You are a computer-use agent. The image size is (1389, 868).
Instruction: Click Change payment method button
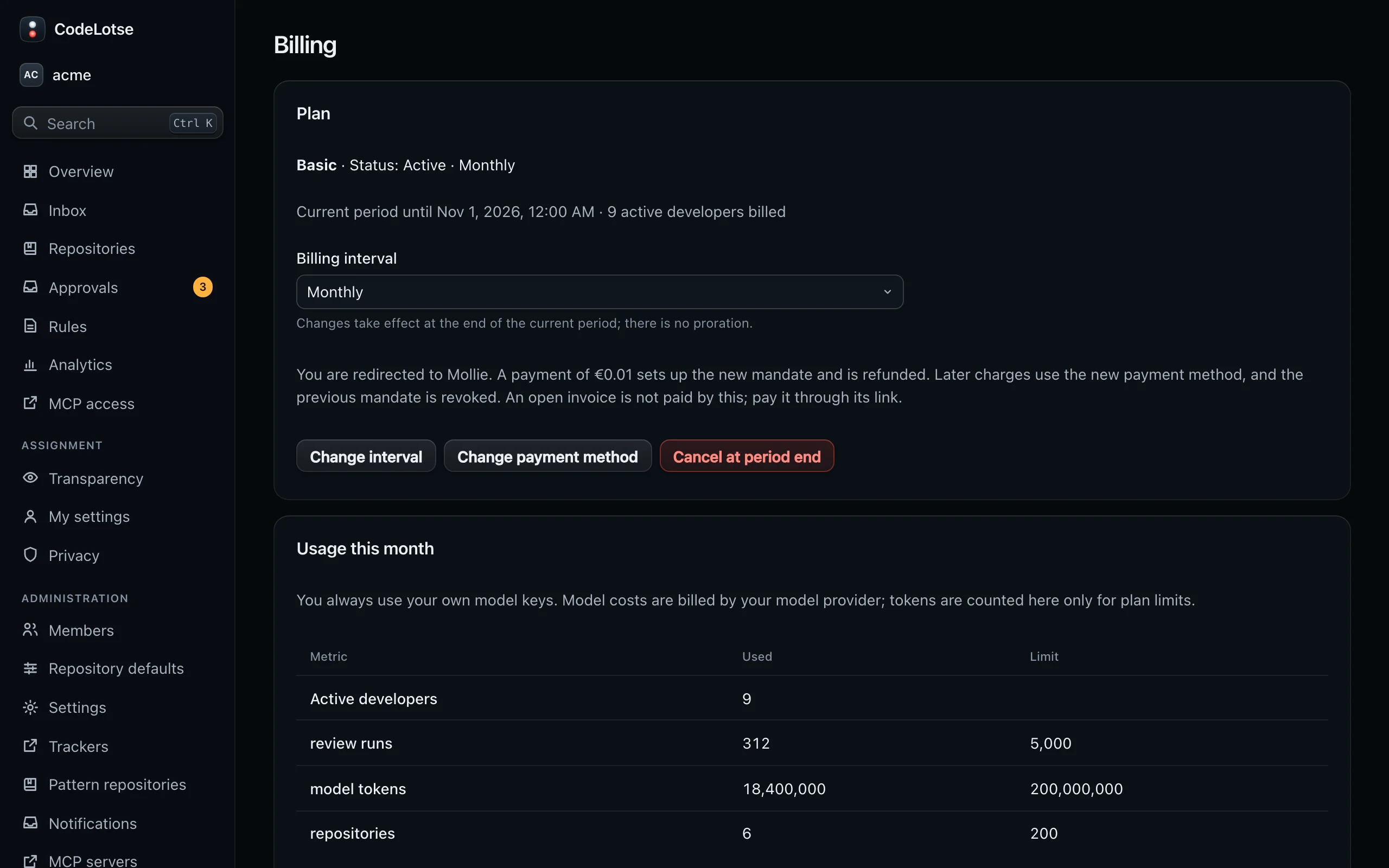(547, 456)
